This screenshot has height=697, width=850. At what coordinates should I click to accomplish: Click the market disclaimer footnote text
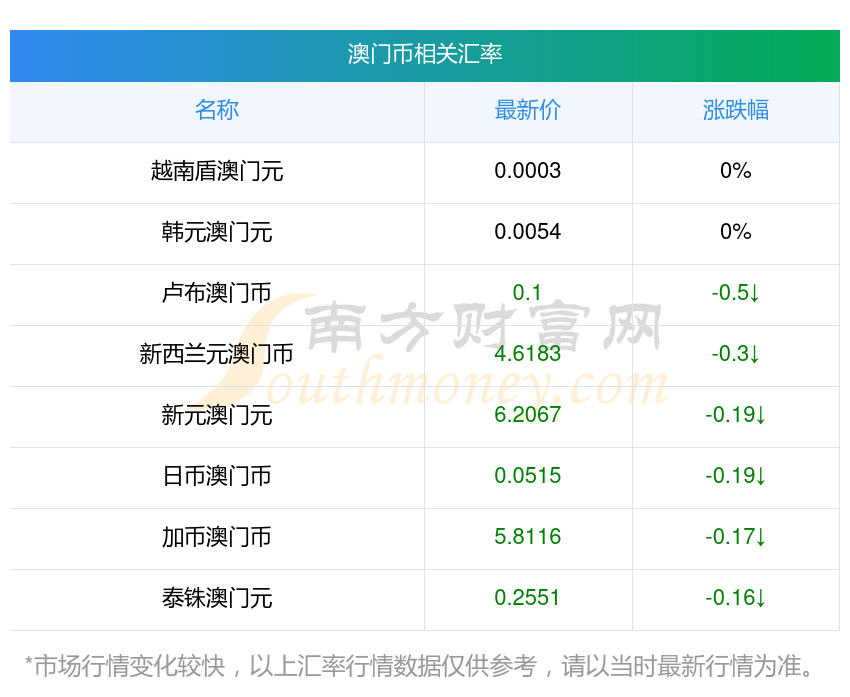tap(424, 666)
